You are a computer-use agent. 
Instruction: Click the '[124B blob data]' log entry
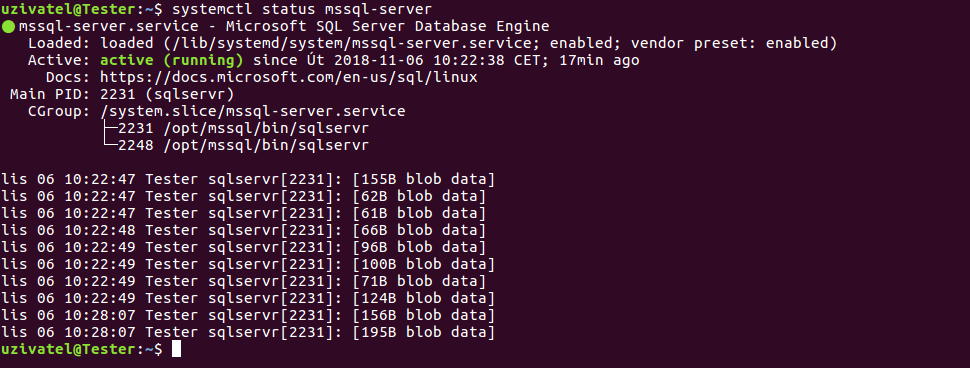click(424, 299)
